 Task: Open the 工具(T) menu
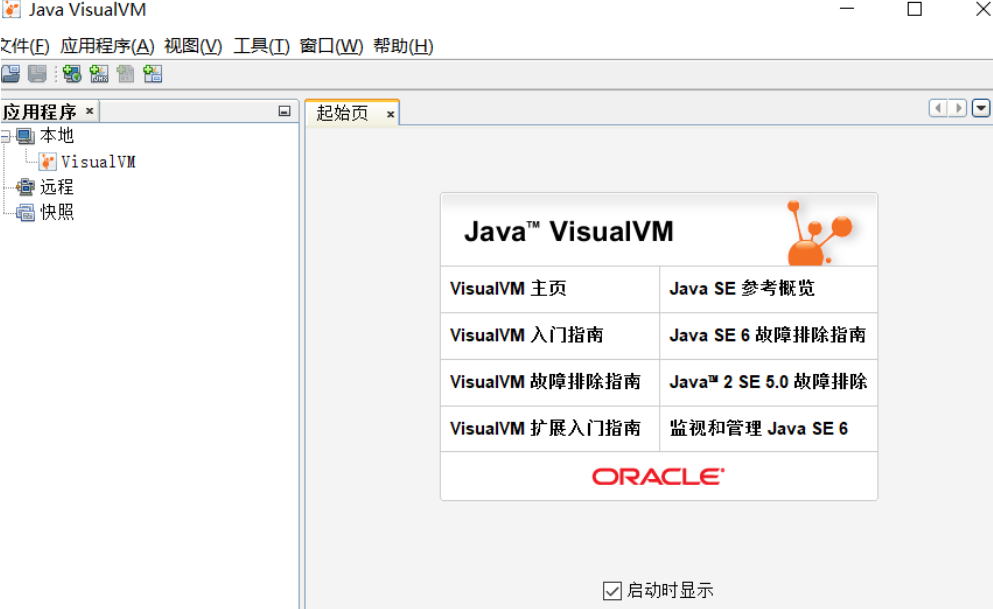tap(262, 46)
